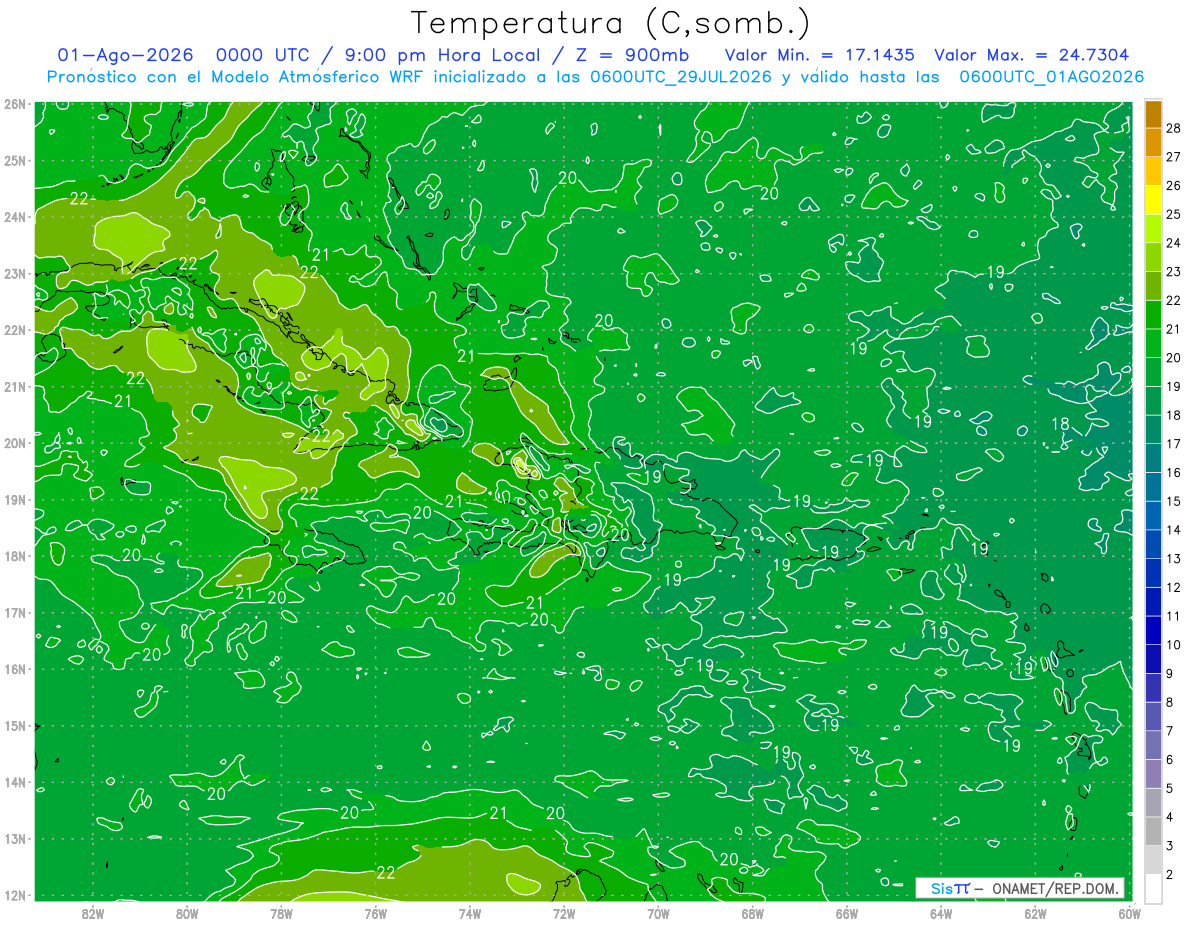Click latitude axis label '16N'
The height and width of the screenshot is (927, 1200).
15,669
